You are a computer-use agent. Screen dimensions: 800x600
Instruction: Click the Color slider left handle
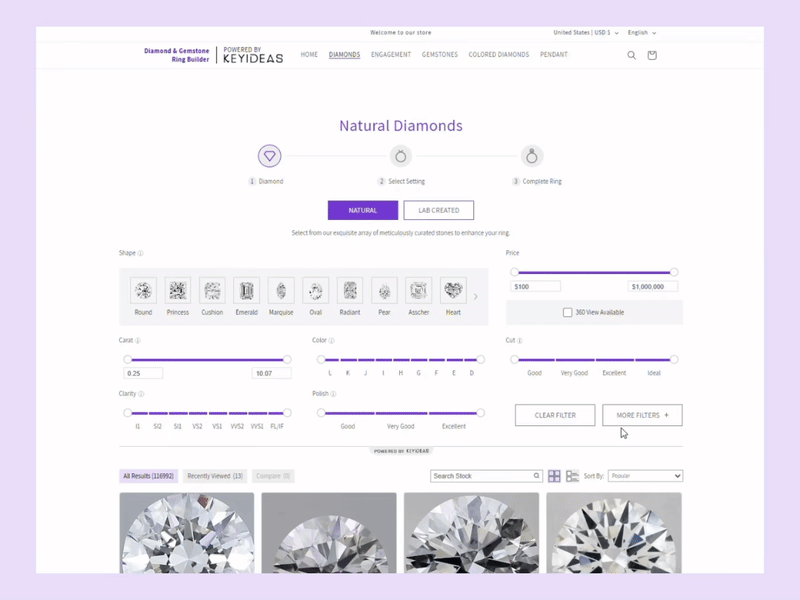tap(321, 360)
